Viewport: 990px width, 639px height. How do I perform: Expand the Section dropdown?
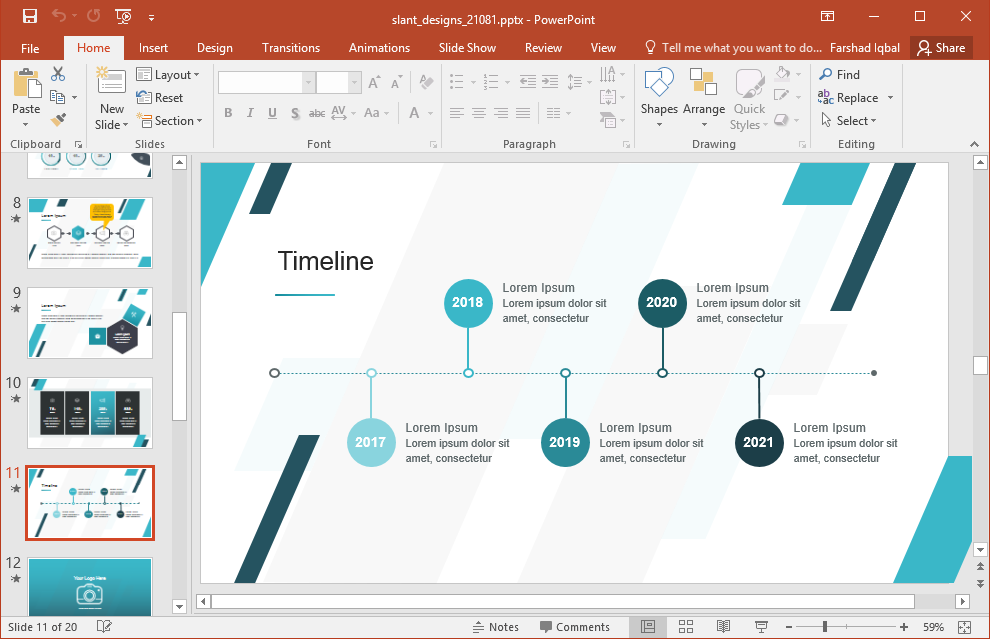tap(169, 121)
